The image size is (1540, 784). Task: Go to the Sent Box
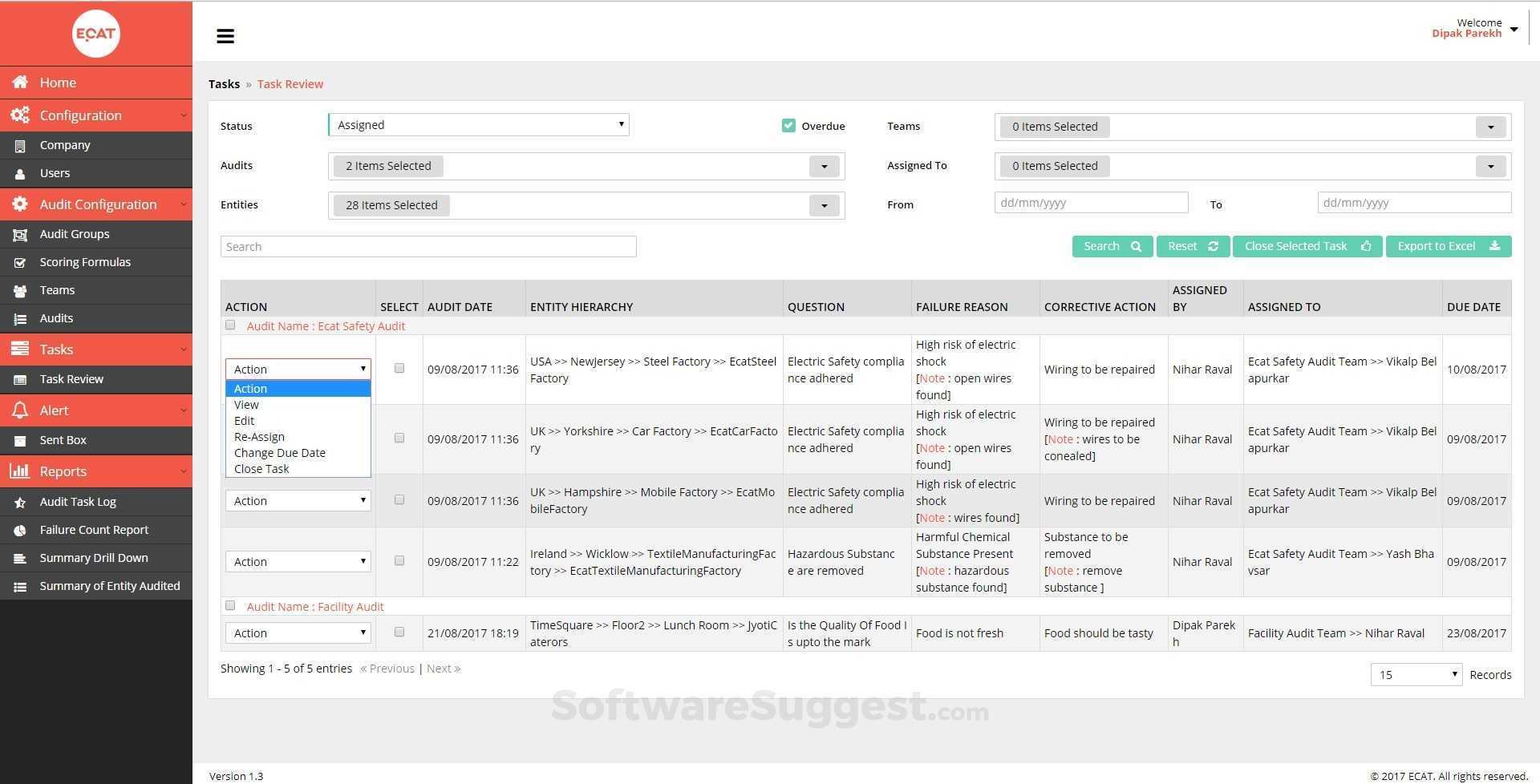tap(63, 439)
